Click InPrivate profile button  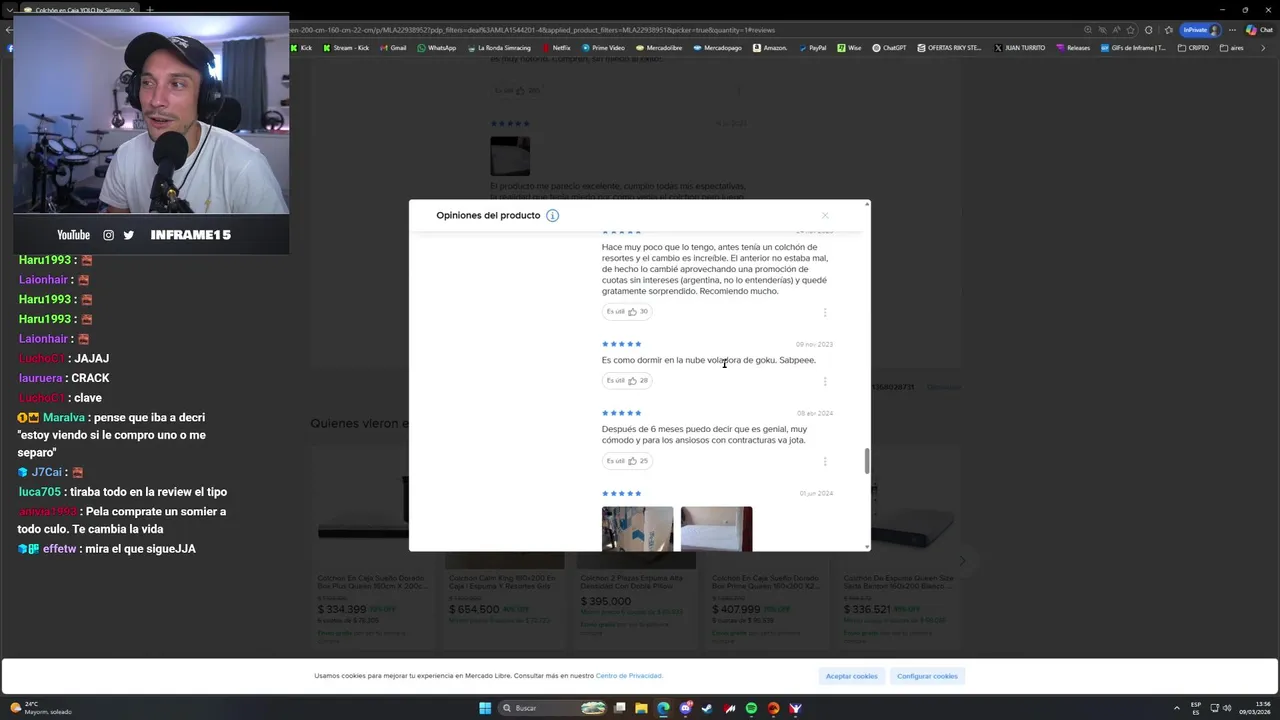[1201, 30]
